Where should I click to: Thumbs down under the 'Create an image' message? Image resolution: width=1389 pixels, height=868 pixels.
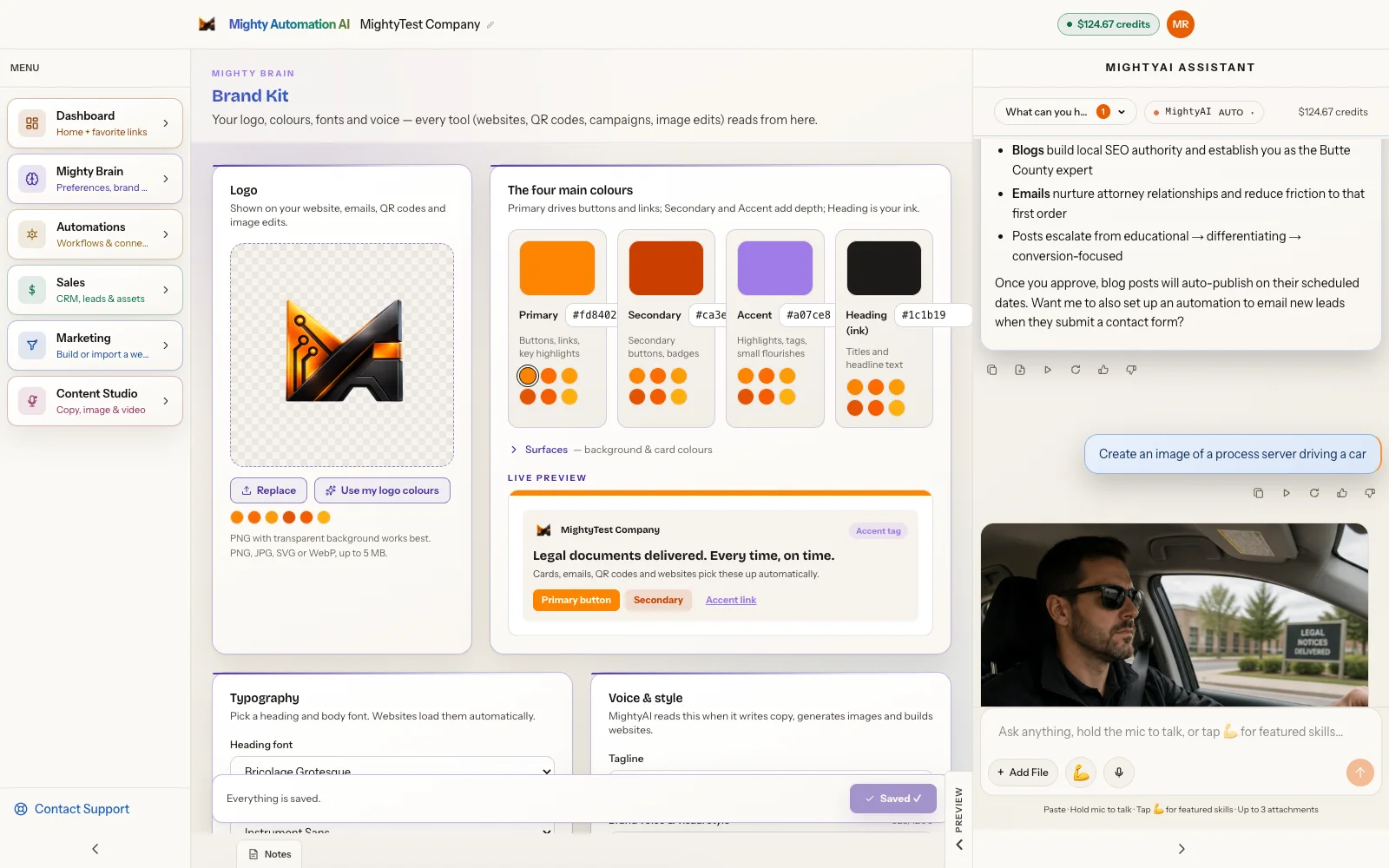point(1370,493)
